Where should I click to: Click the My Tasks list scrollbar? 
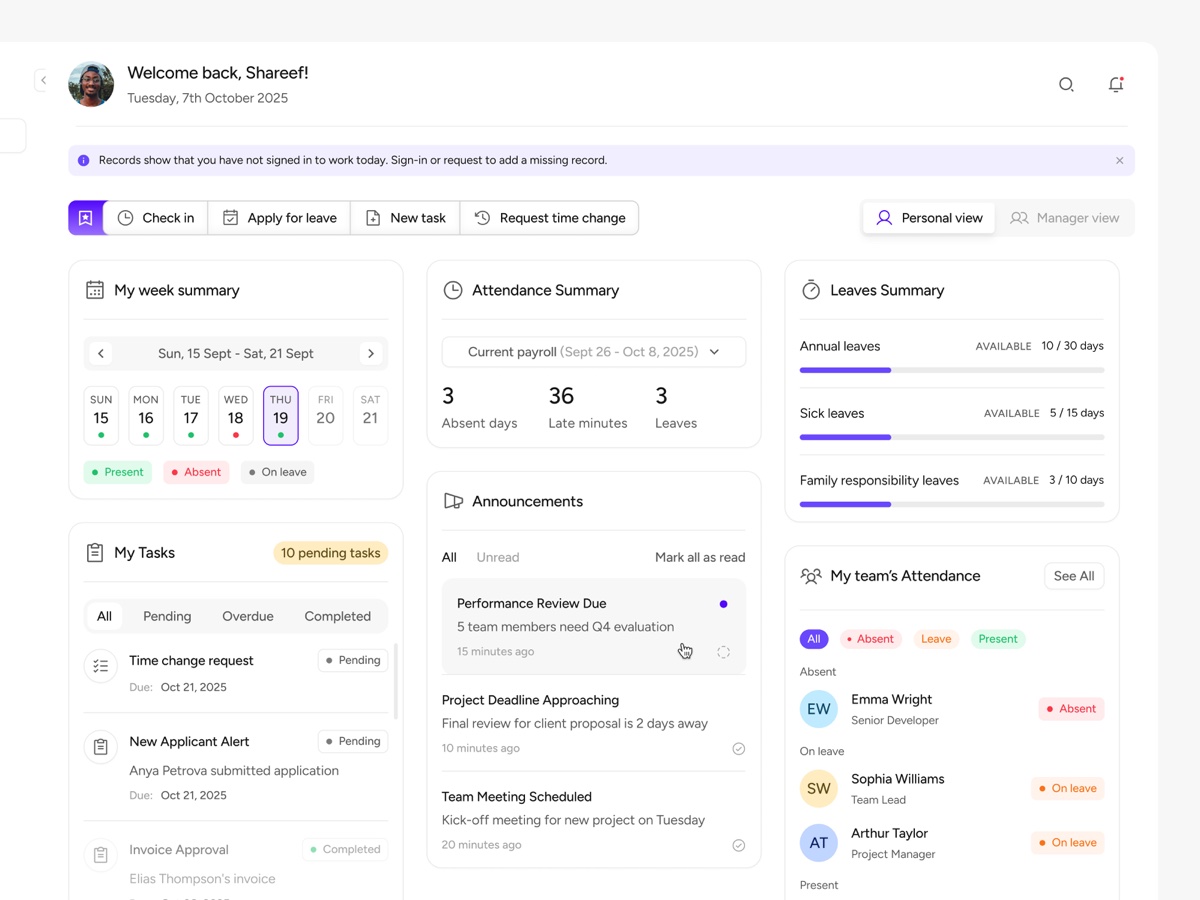pos(396,680)
